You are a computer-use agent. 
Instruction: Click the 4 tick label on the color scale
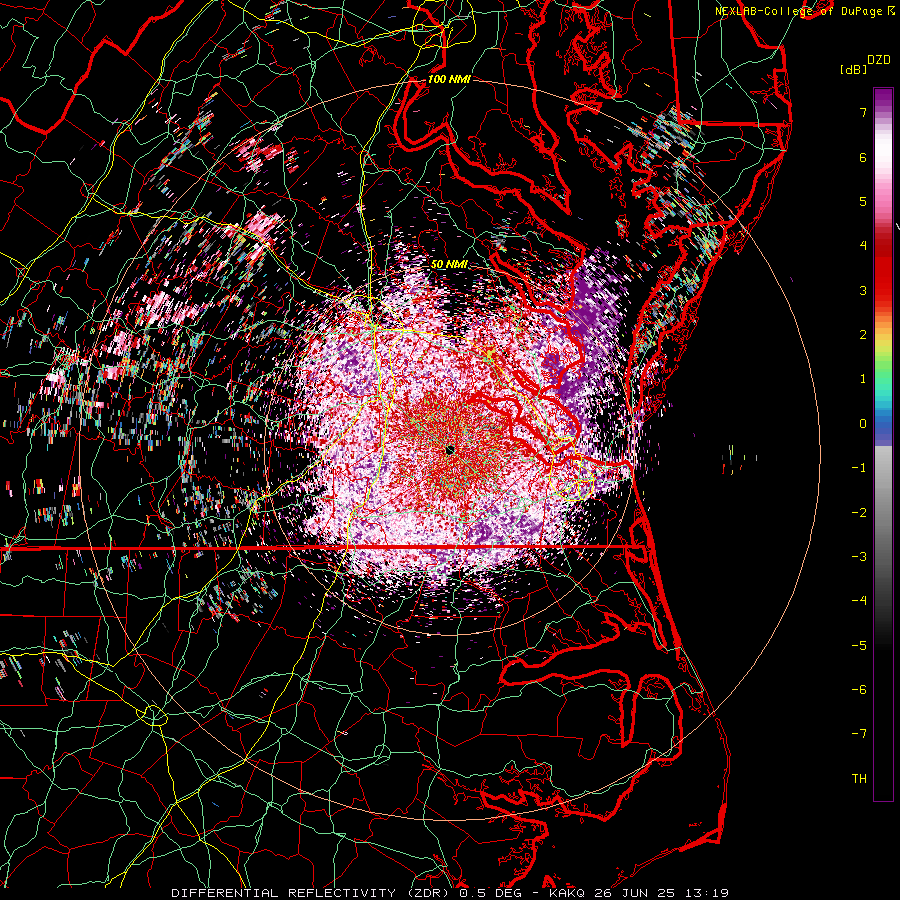pos(863,246)
